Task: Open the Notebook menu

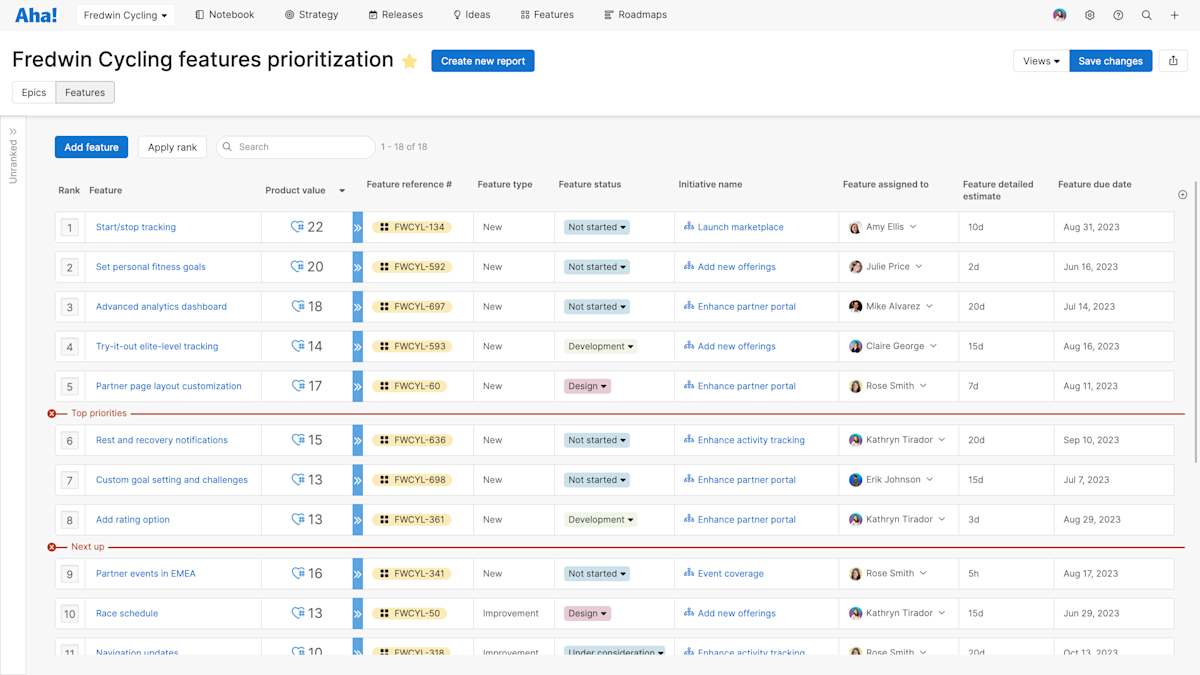Action: point(225,15)
